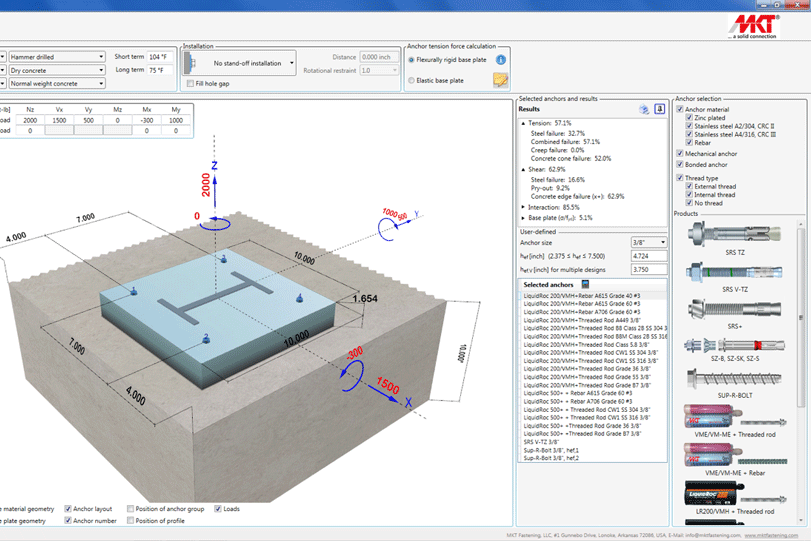Enable Position of anchor group checkbox

130,509
